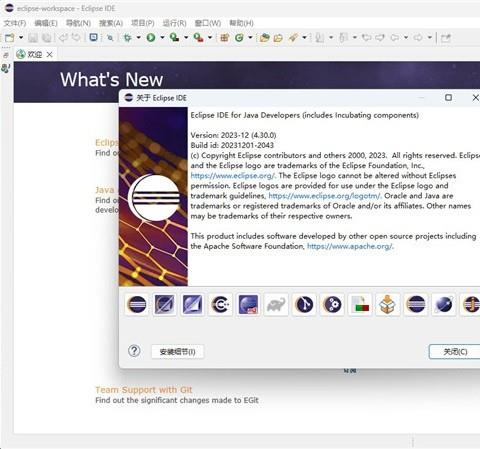Screen dimensions: 480x449
Task: Click the Back navigation arrow icon
Action: point(395,38)
